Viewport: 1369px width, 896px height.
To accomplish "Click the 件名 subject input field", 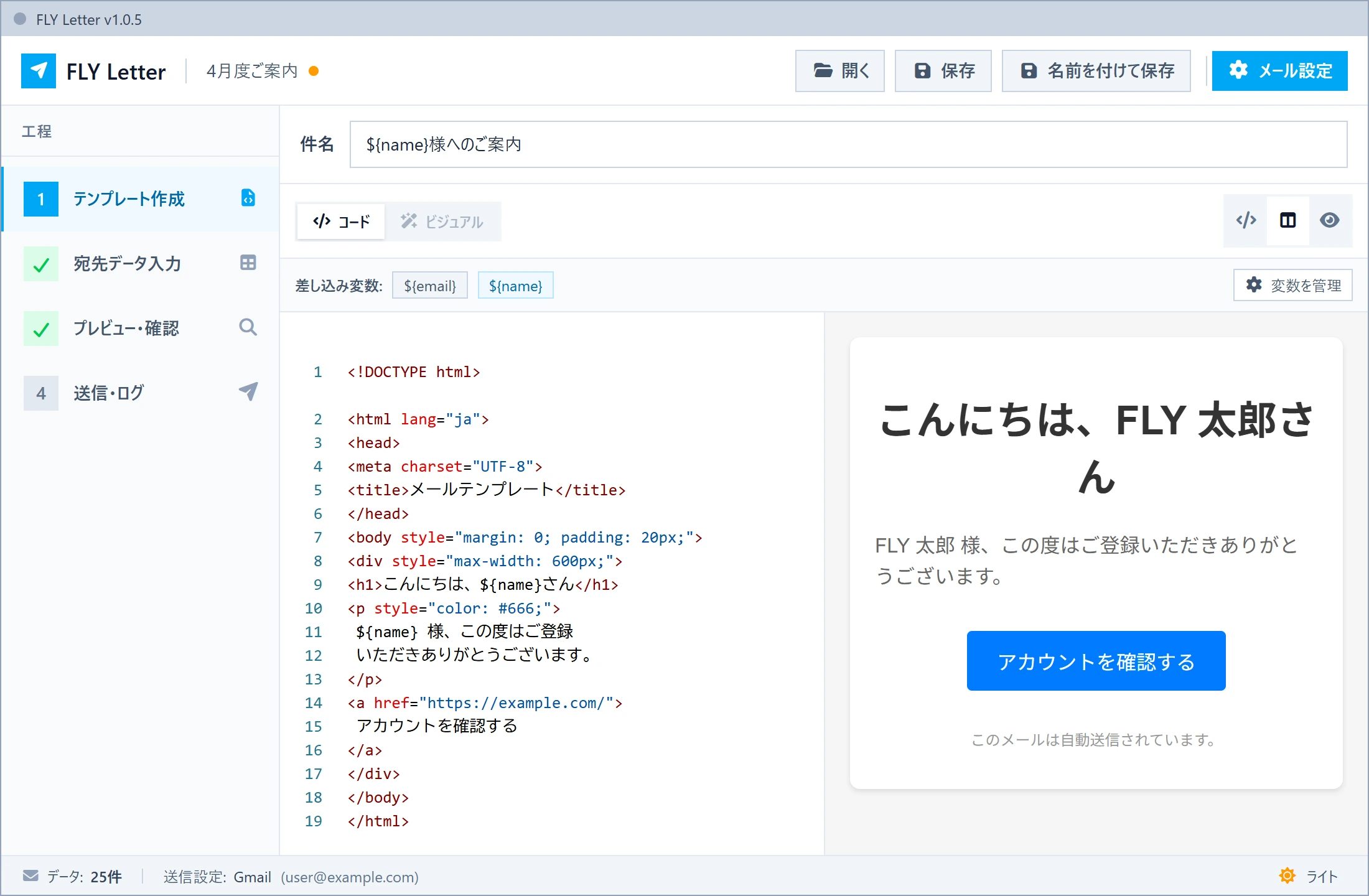I will [848, 144].
